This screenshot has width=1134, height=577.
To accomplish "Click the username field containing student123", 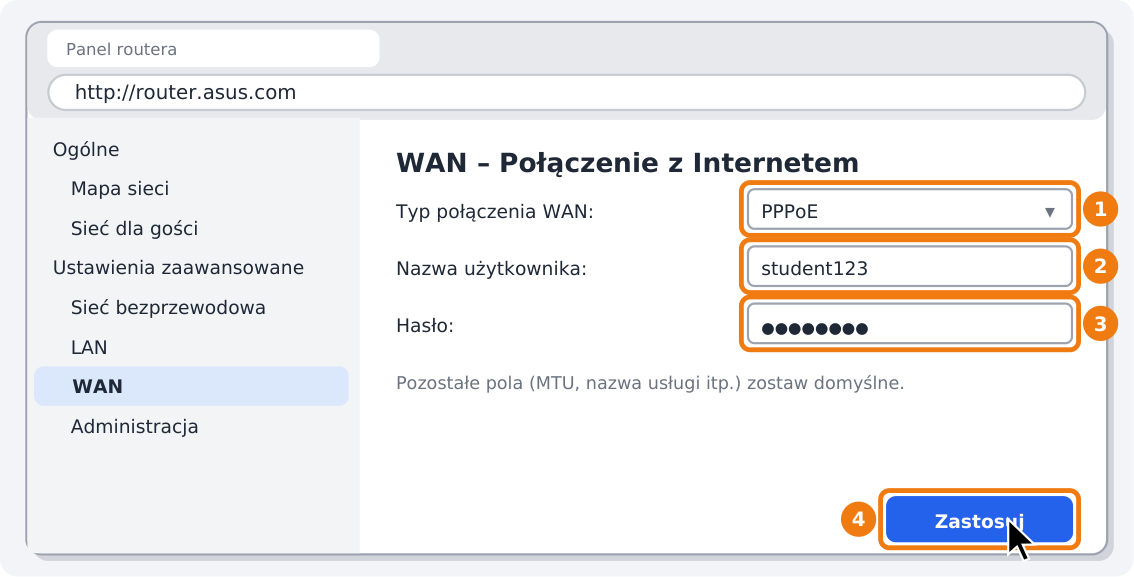I will tap(909, 267).
